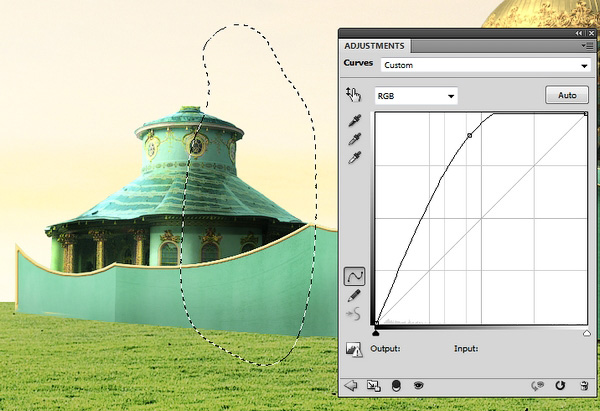Reset curves to adjustment defaults

(x=560, y=385)
